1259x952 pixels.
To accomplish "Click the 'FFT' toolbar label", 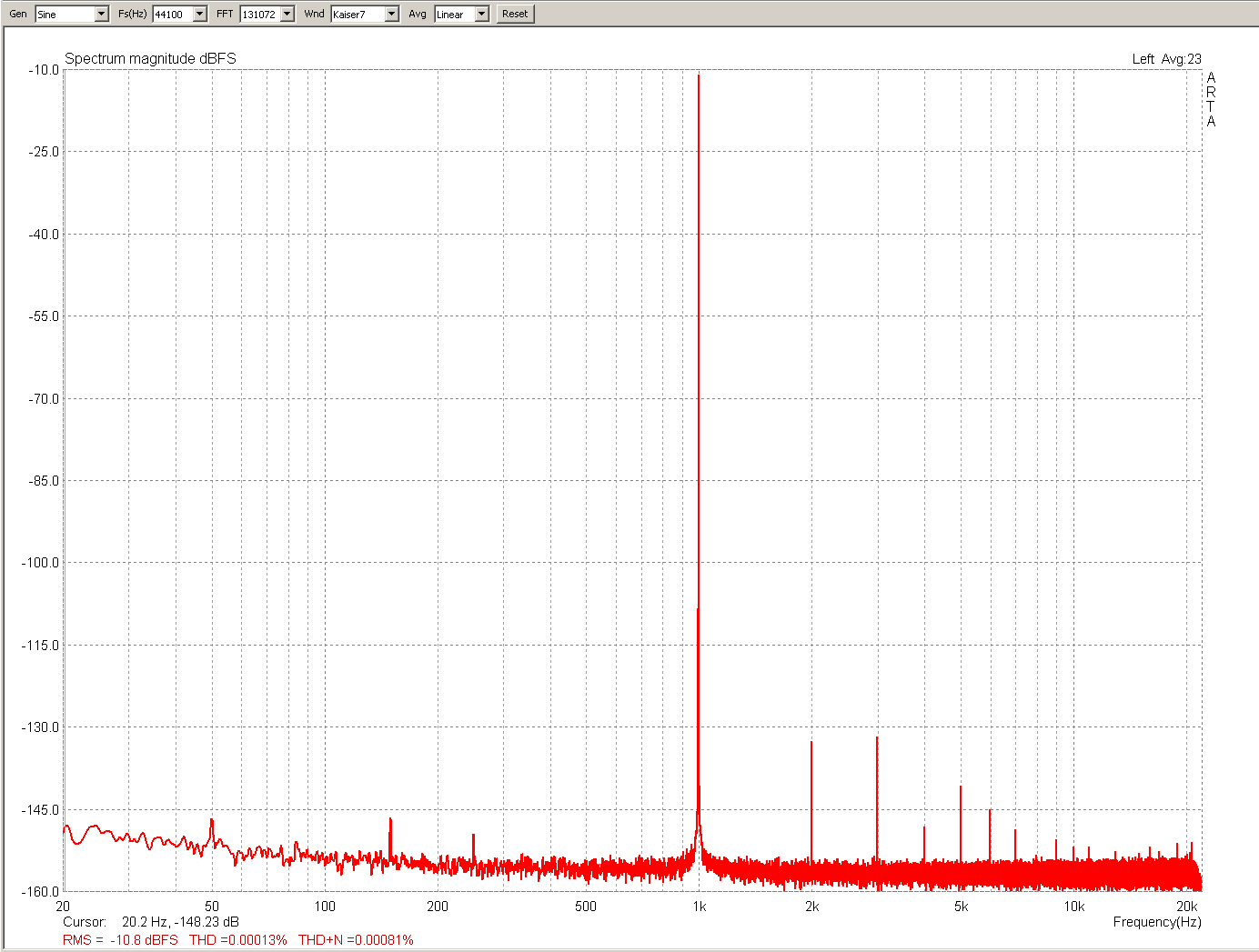I will pos(225,14).
